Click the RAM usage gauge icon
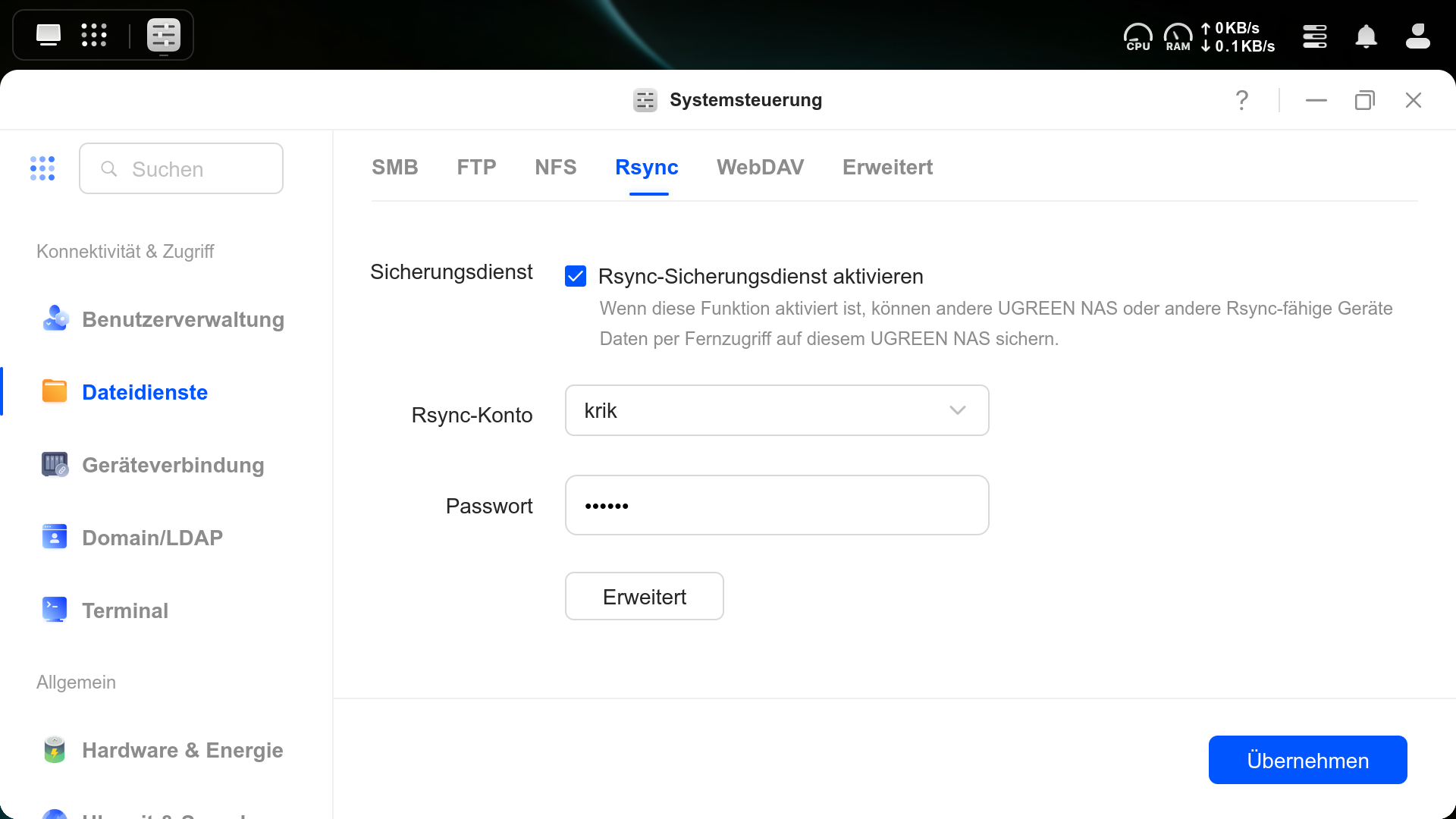This screenshot has width=1456, height=819. coord(1178,36)
